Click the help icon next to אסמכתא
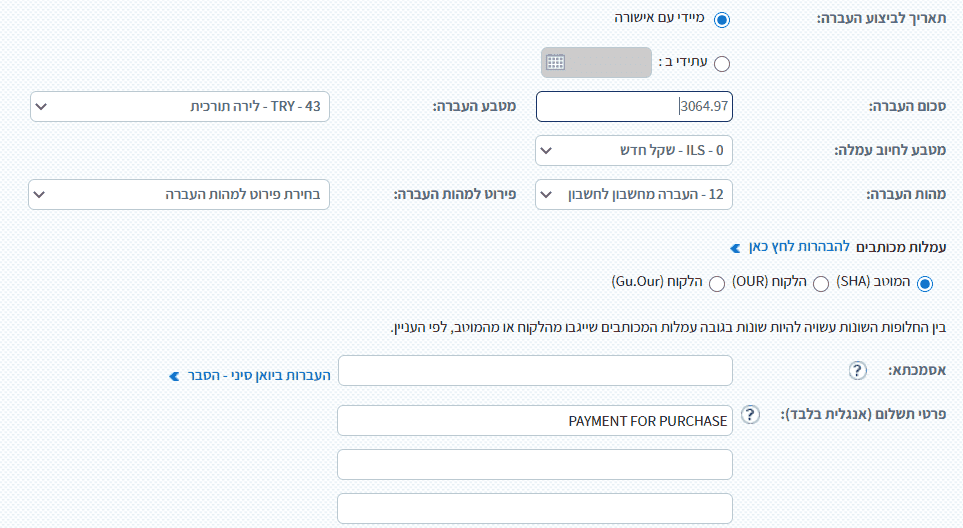This screenshot has height=528, width=963. tap(857, 370)
